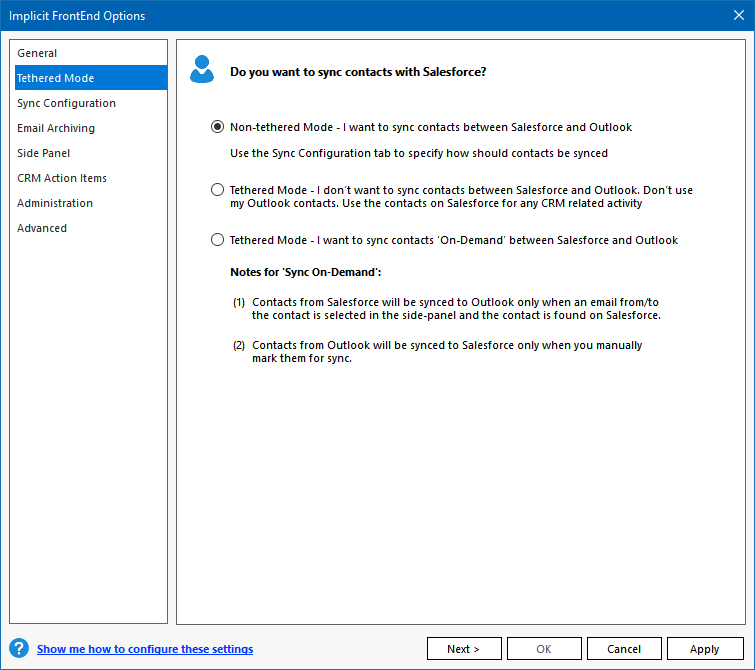Open the Show me how to configure link

pyautogui.click(x=145, y=649)
